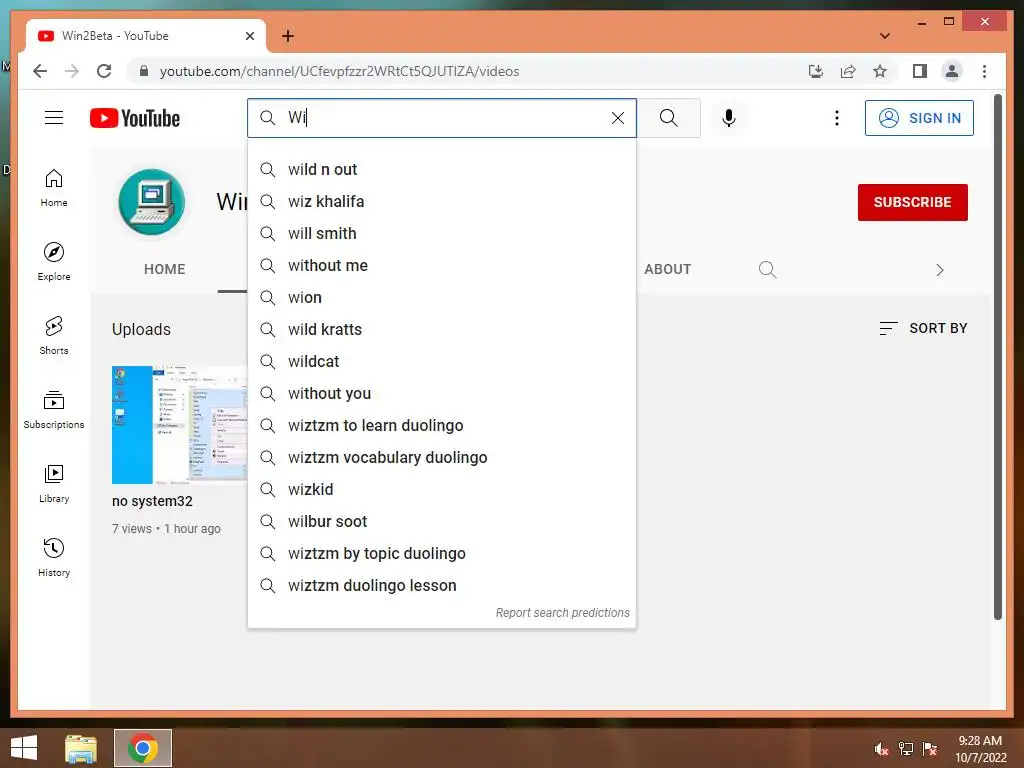The image size is (1024, 768).
Task: Click the network tray icon
Action: 906,749
